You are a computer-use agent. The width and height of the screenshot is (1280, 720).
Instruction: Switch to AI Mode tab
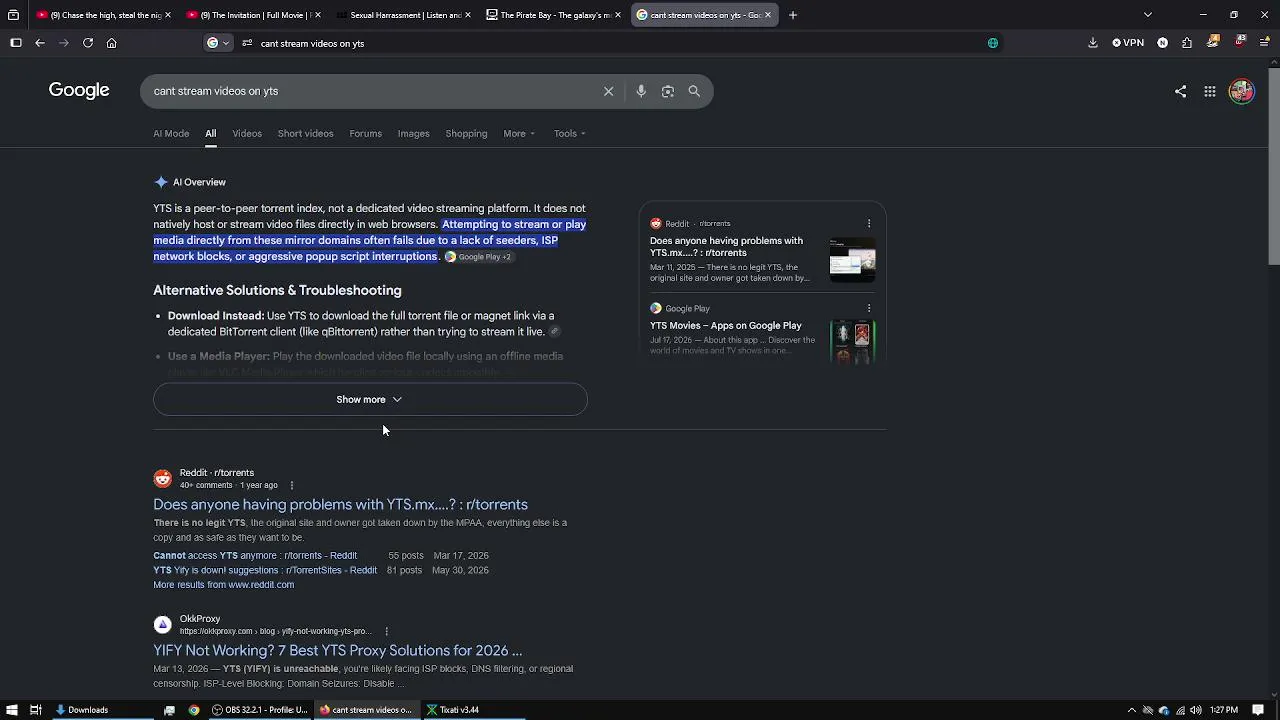click(171, 134)
